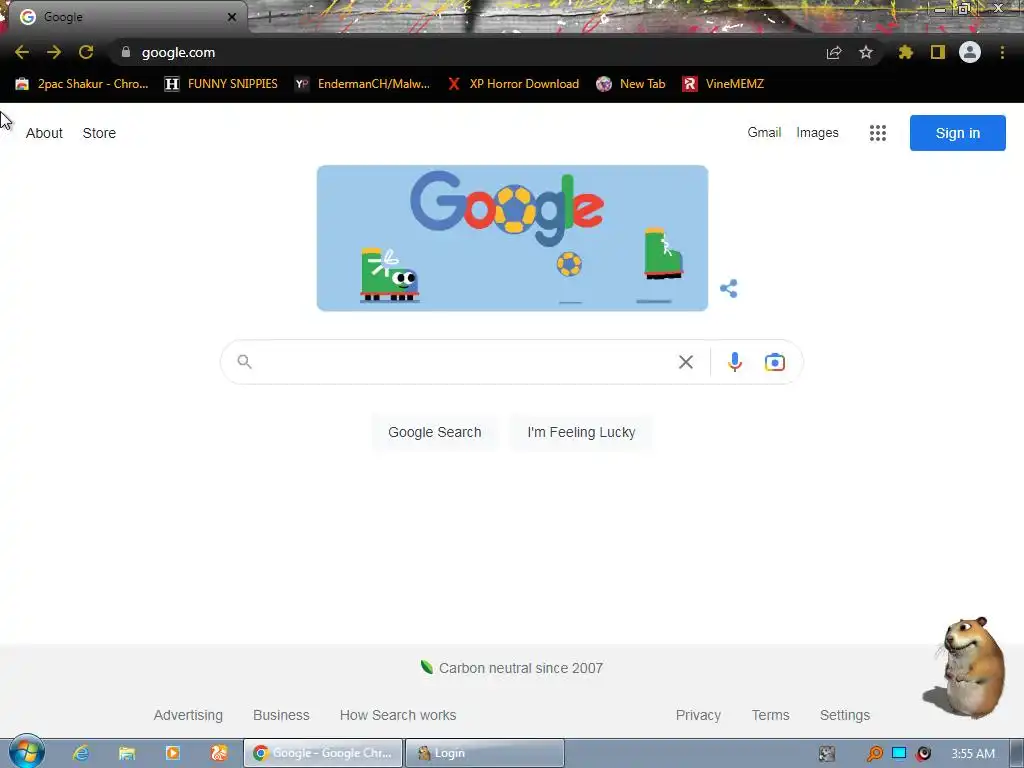Clear the search box with the X icon
The width and height of the screenshot is (1024, 768).
686,362
